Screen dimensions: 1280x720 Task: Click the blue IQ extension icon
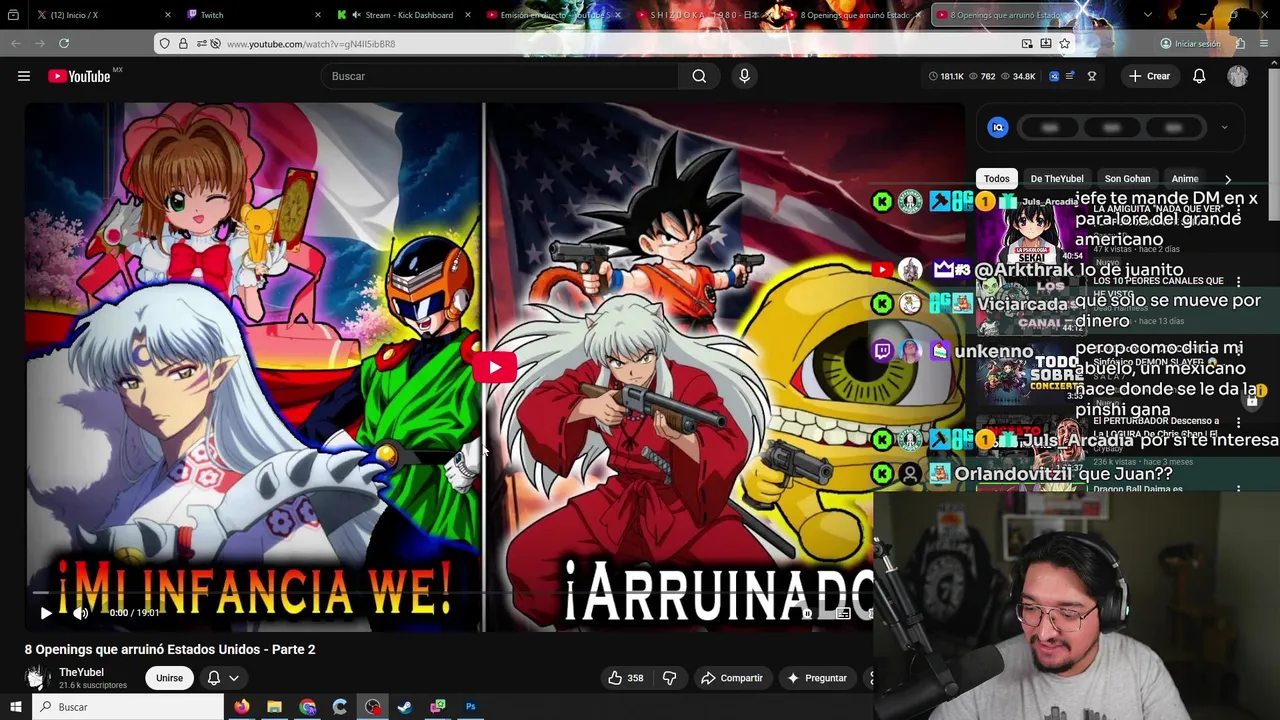[x=998, y=127]
